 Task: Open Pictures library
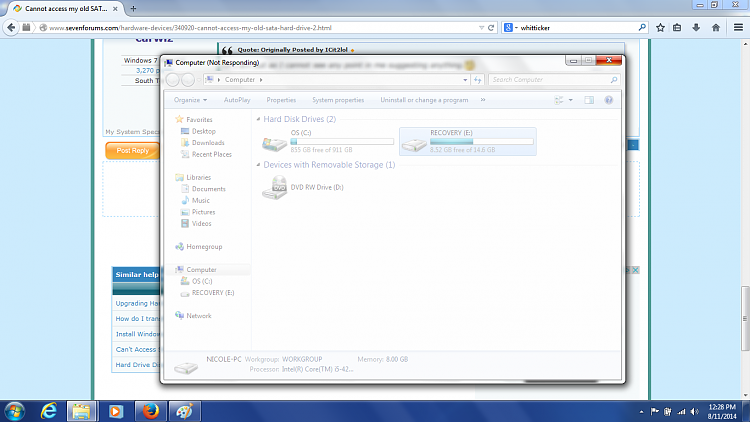pyautogui.click(x=203, y=212)
